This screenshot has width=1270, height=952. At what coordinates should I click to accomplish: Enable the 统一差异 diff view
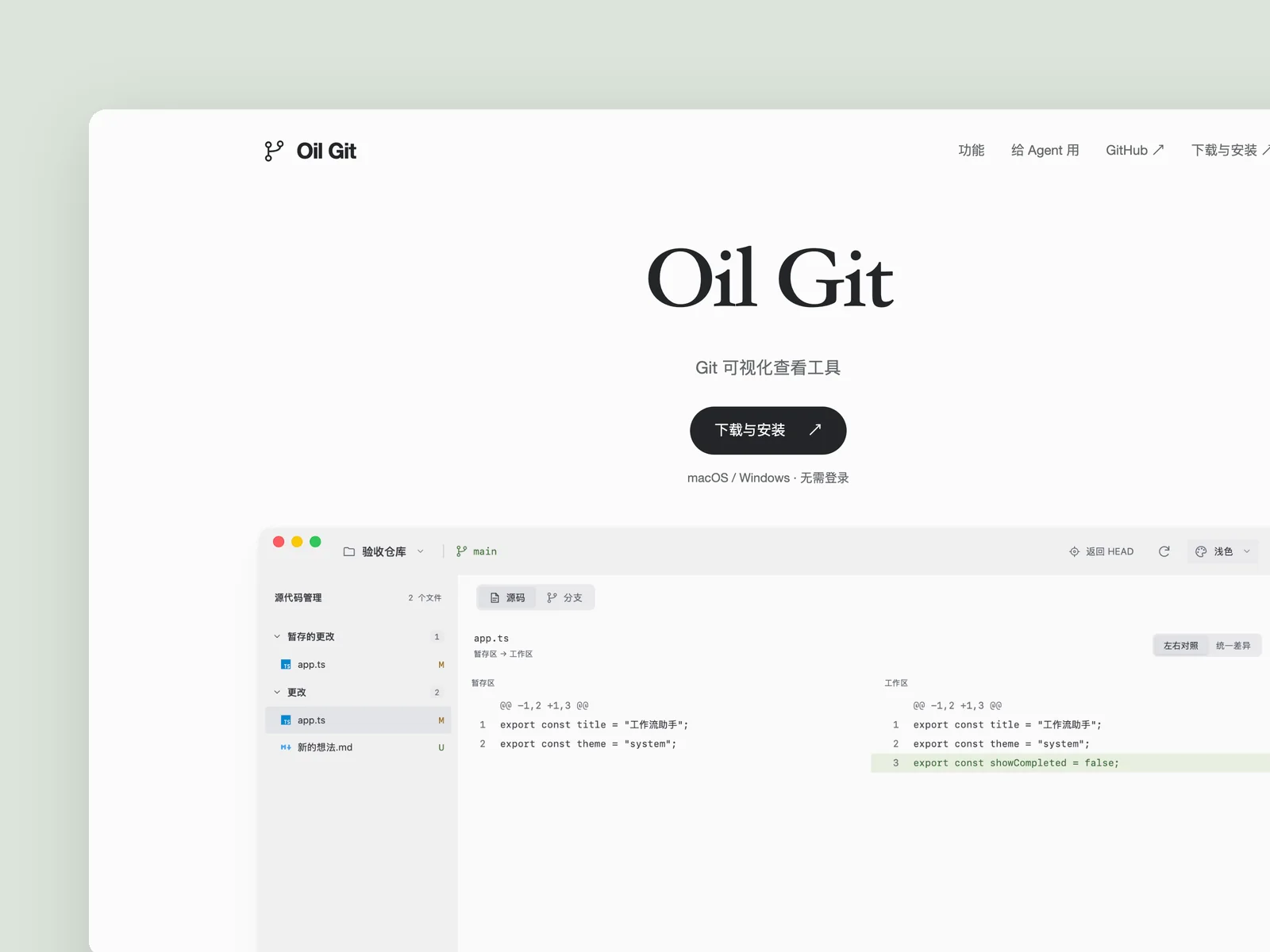coord(1233,646)
